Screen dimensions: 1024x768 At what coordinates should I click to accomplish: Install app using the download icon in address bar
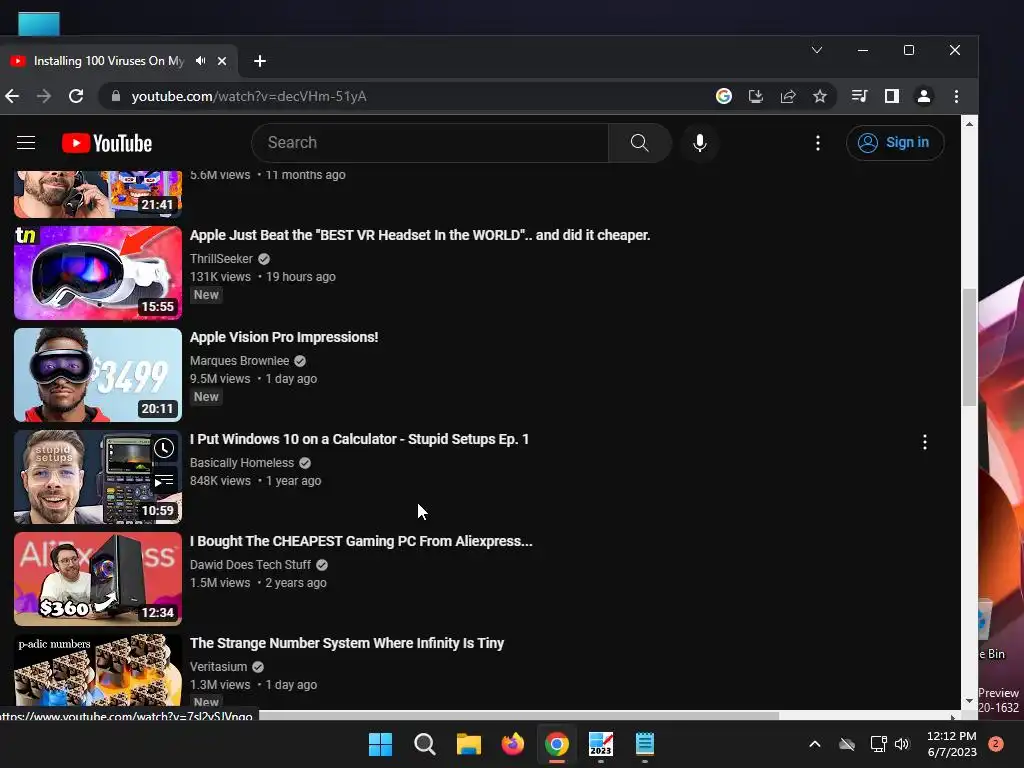click(x=756, y=96)
